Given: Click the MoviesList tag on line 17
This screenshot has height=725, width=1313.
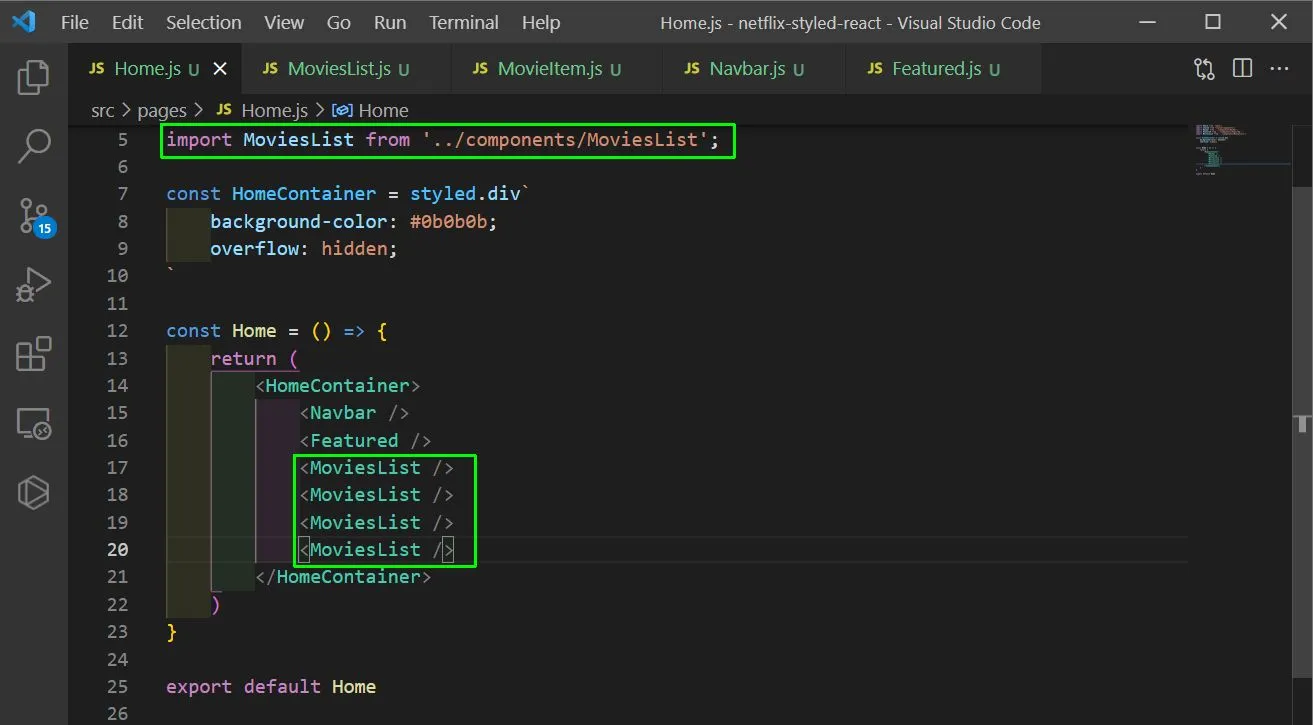Looking at the screenshot, I should click(376, 467).
